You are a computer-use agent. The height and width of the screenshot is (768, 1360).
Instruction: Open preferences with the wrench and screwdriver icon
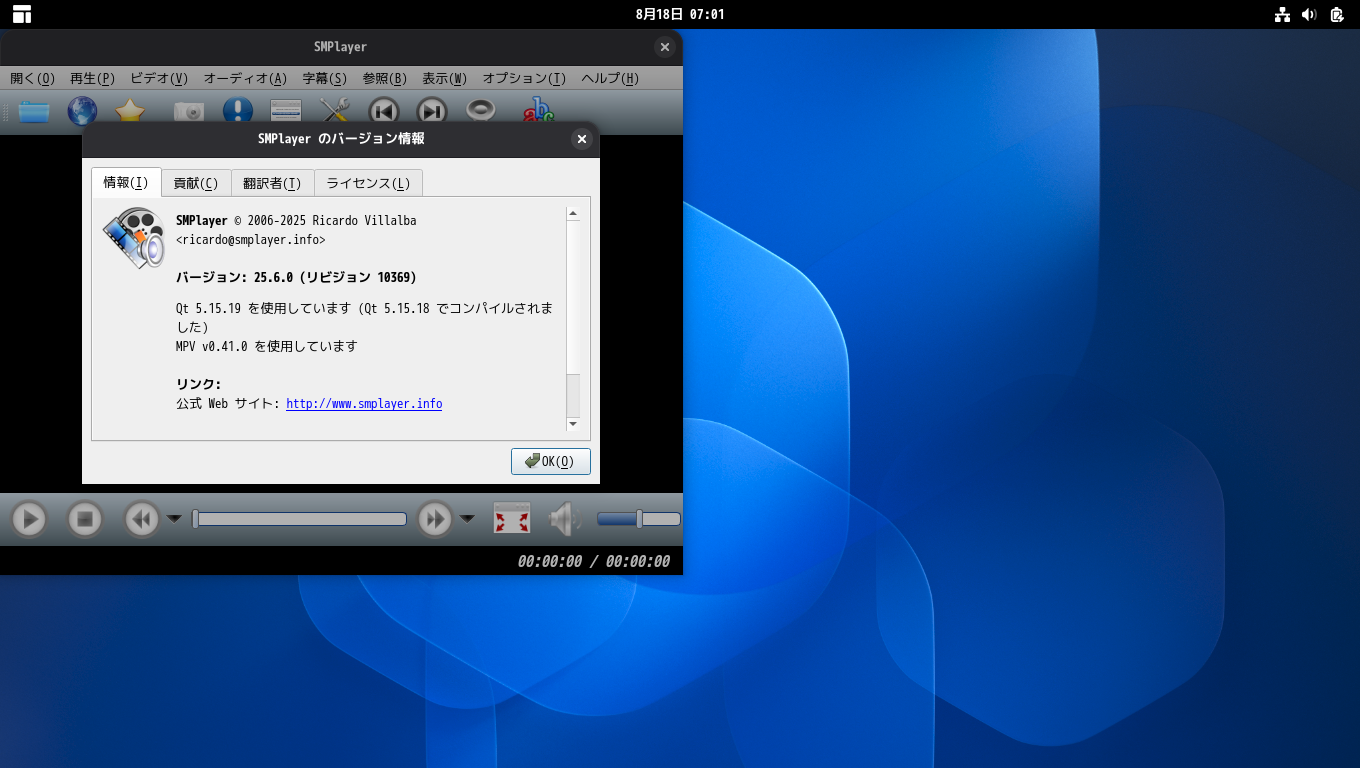point(334,110)
